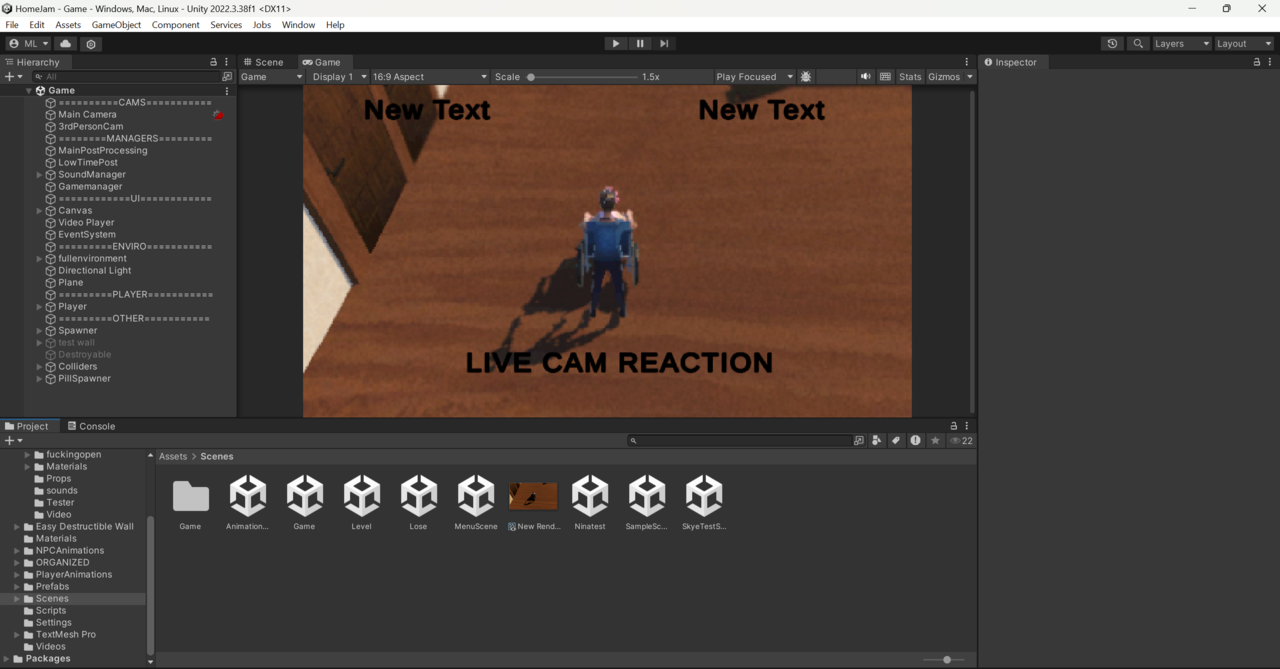The image size is (1280, 669).
Task: Select the Scripts folder in Project tree
Action: 51,611
